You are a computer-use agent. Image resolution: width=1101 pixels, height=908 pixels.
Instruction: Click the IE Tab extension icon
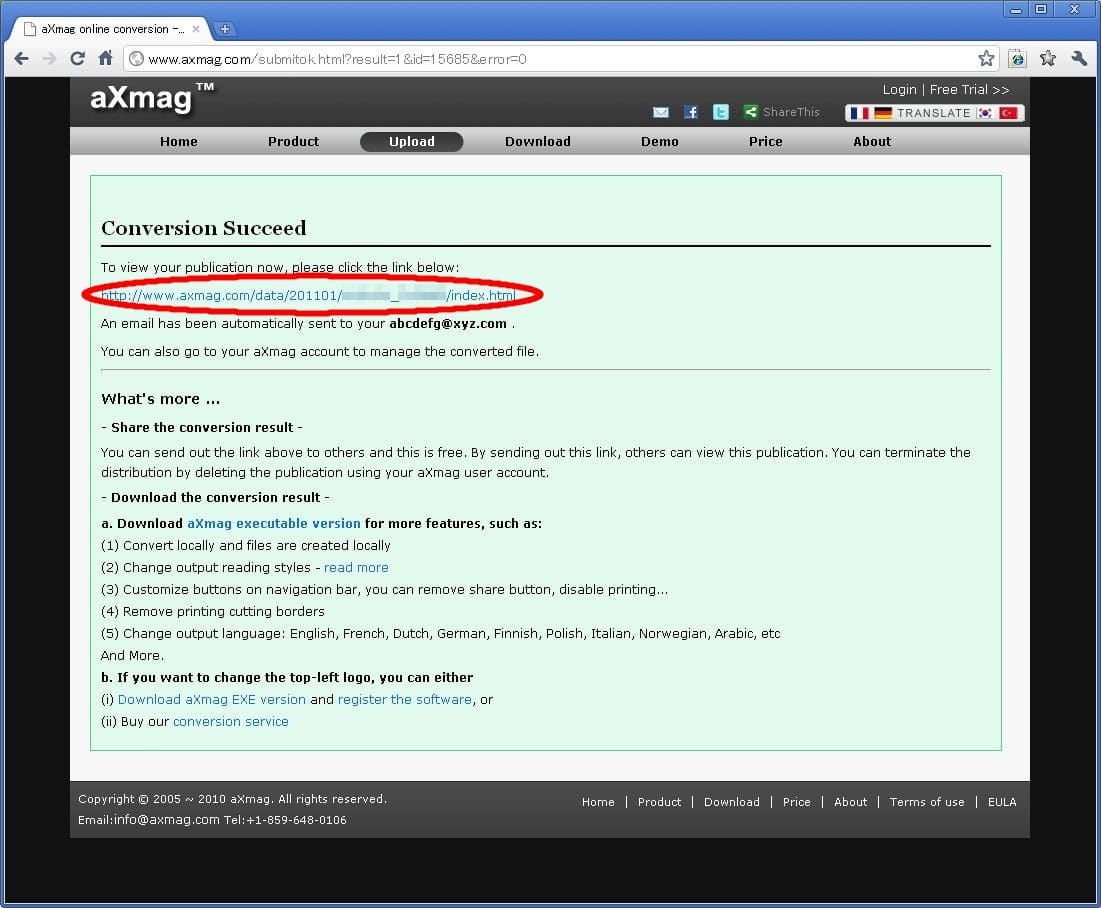click(1017, 59)
